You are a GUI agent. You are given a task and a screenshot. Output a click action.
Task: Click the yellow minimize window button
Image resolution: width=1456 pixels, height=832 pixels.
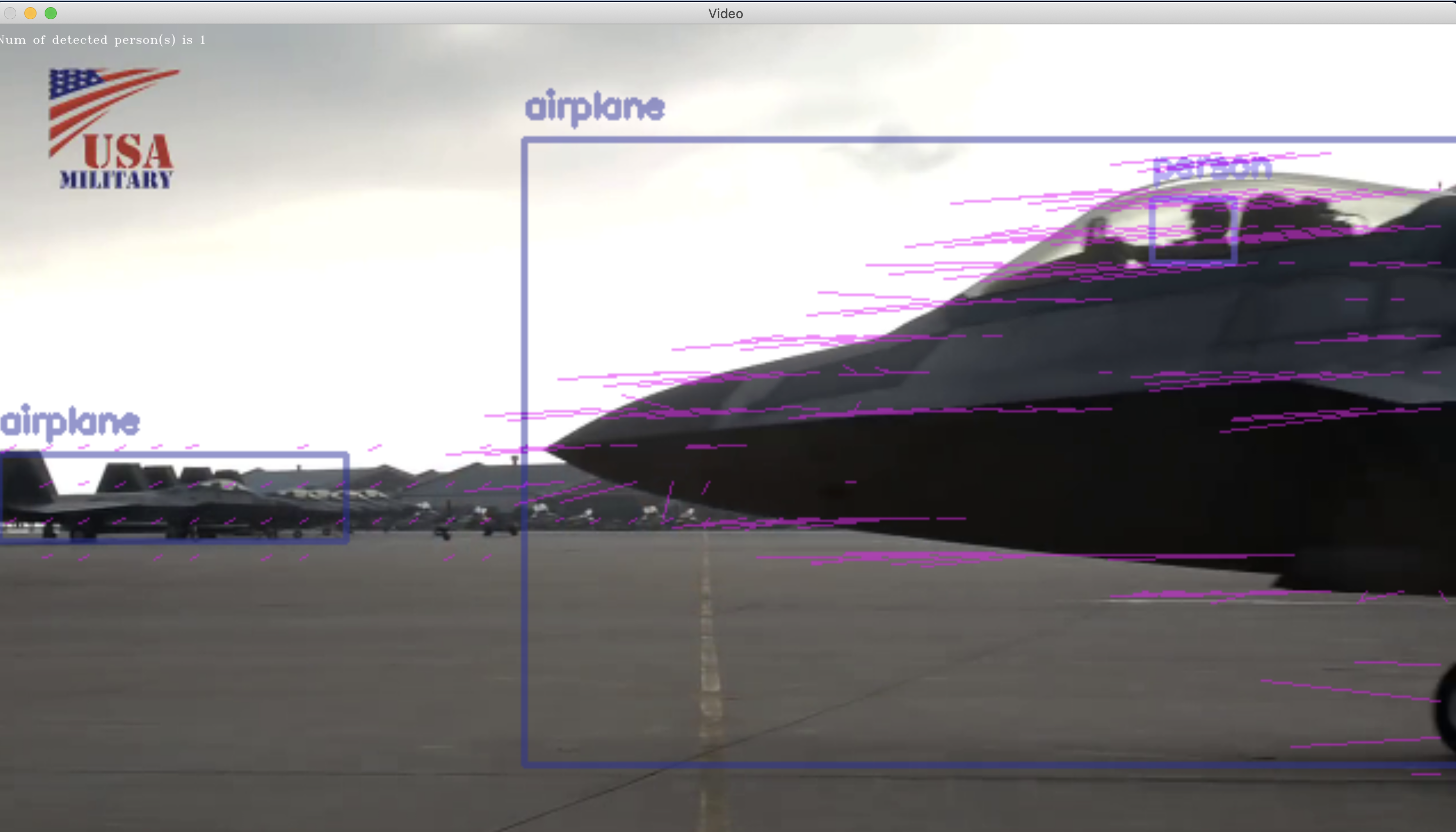[30, 13]
